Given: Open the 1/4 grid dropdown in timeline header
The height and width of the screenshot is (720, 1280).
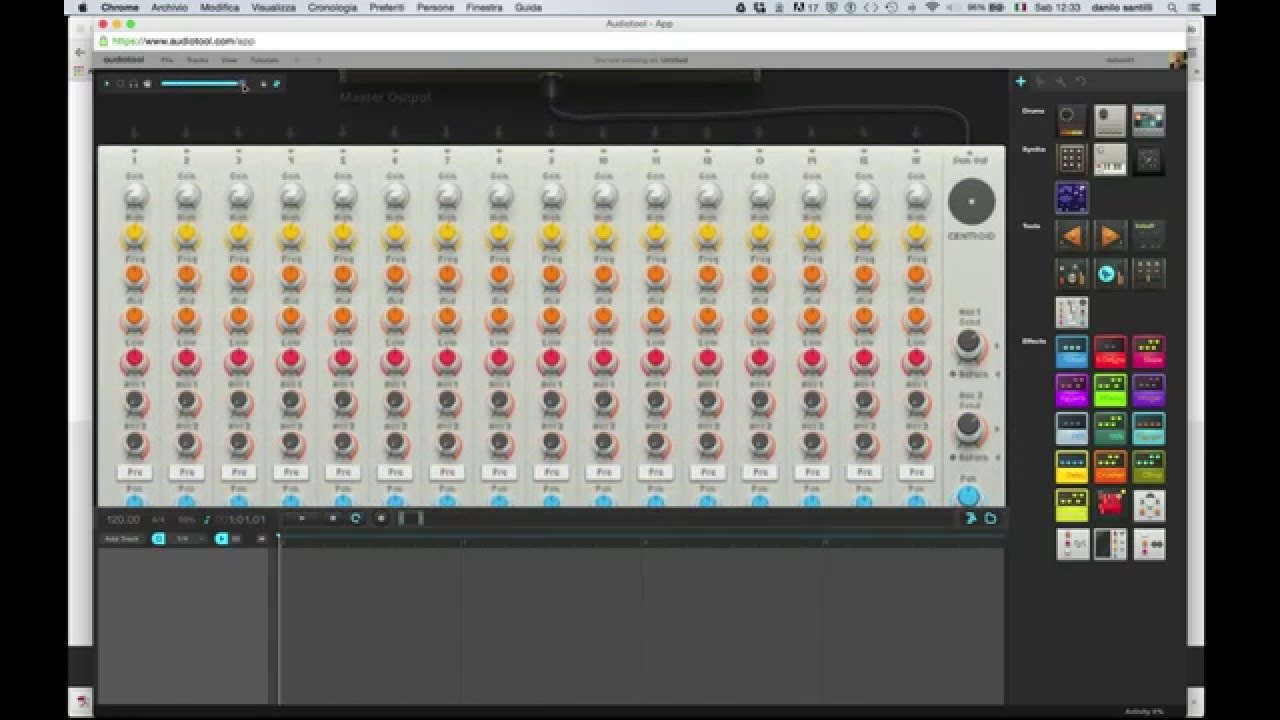Looking at the screenshot, I should coord(186,539).
